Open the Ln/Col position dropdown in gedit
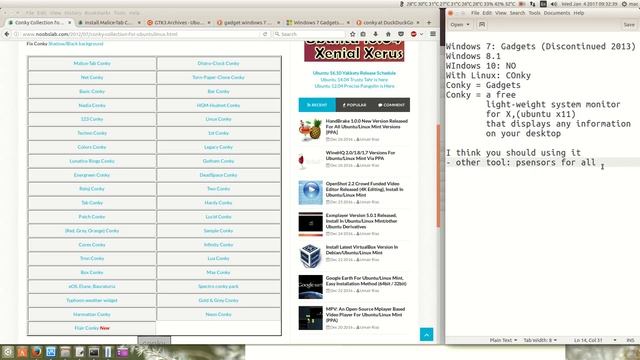Image resolution: width=640 pixels, height=360 pixels. (595, 340)
